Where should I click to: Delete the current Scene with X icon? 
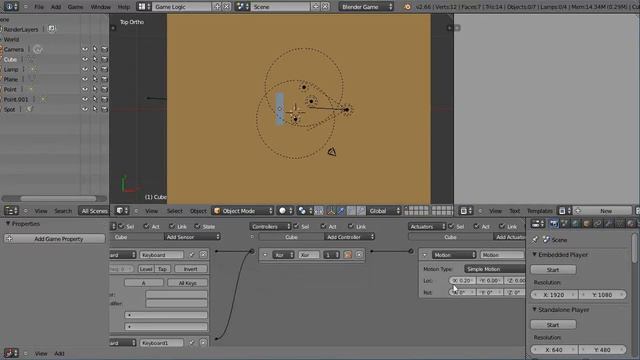pyautogui.click(x=325, y=7)
